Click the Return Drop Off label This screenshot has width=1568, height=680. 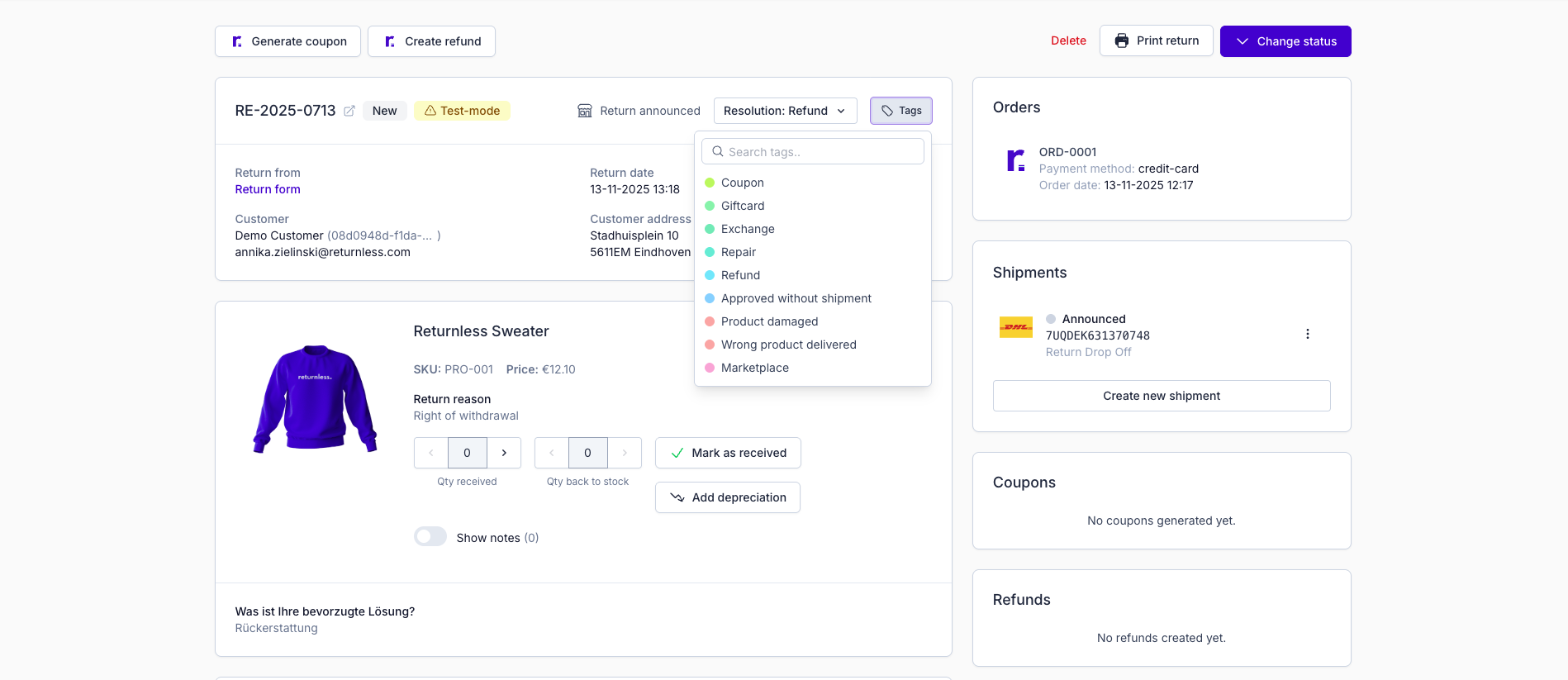1088,352
